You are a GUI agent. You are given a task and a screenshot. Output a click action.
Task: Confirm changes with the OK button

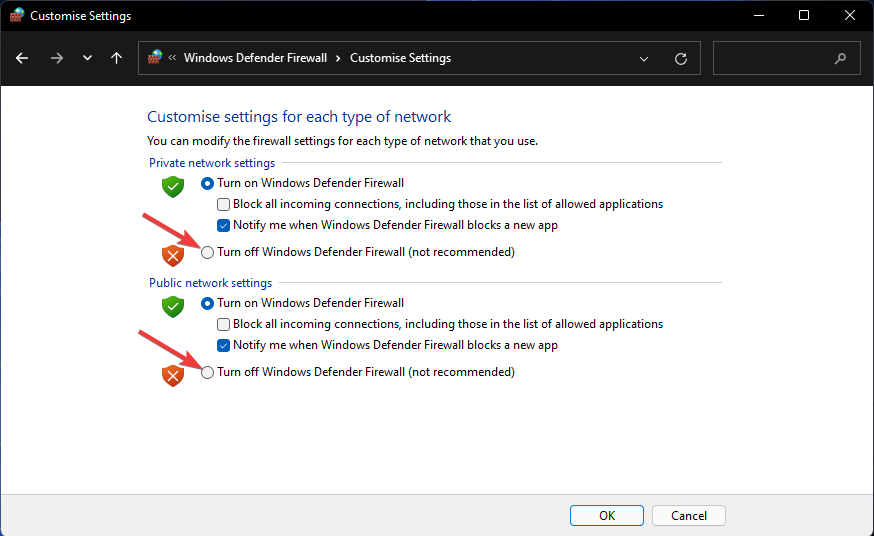click(x=606, y=515)
